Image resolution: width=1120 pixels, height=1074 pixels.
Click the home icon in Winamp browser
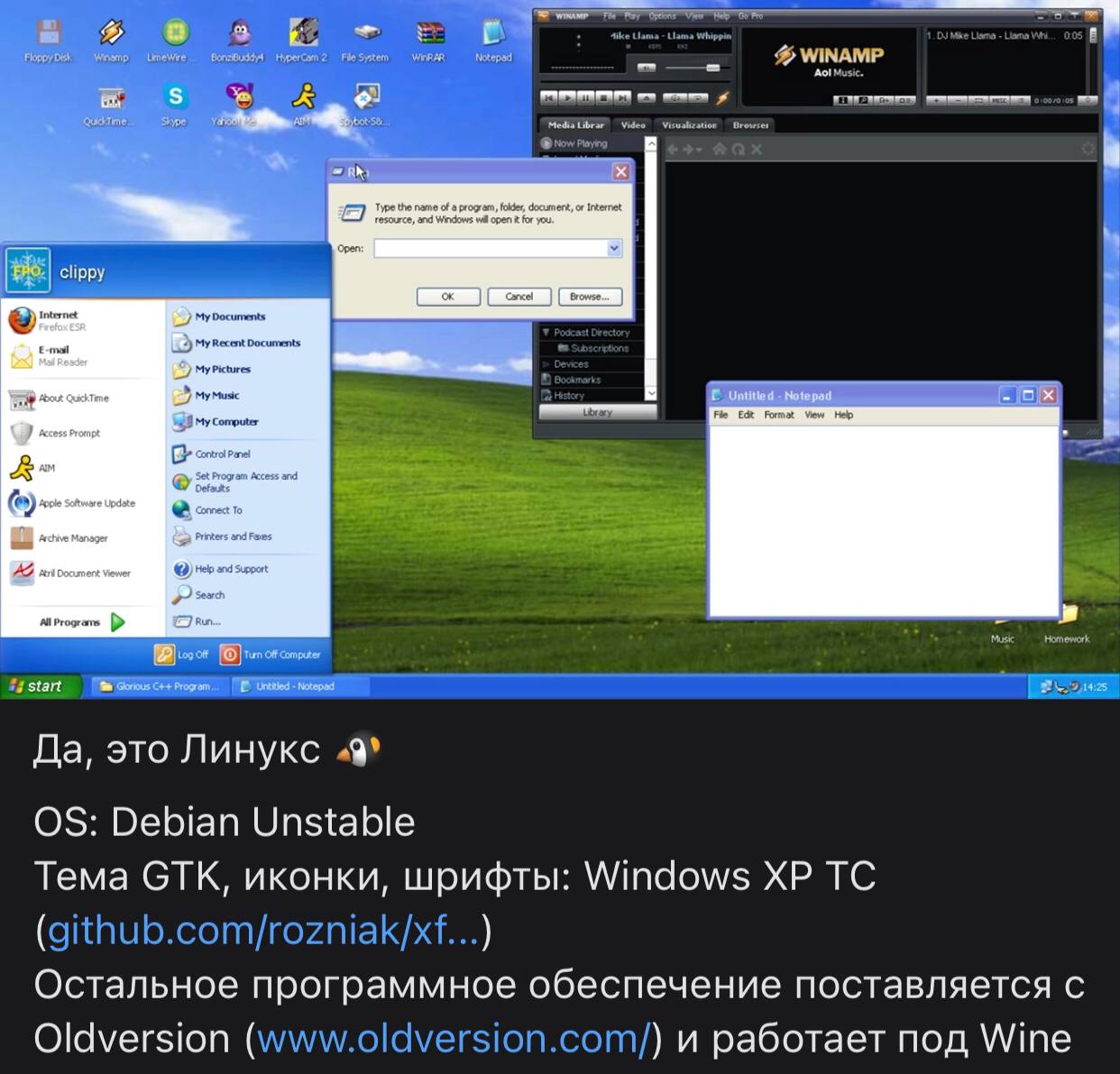point(719,150)
